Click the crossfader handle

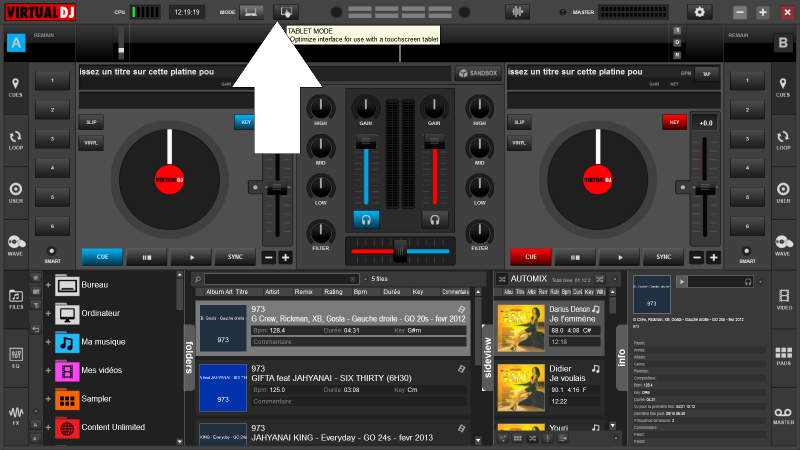coord(400,251)
